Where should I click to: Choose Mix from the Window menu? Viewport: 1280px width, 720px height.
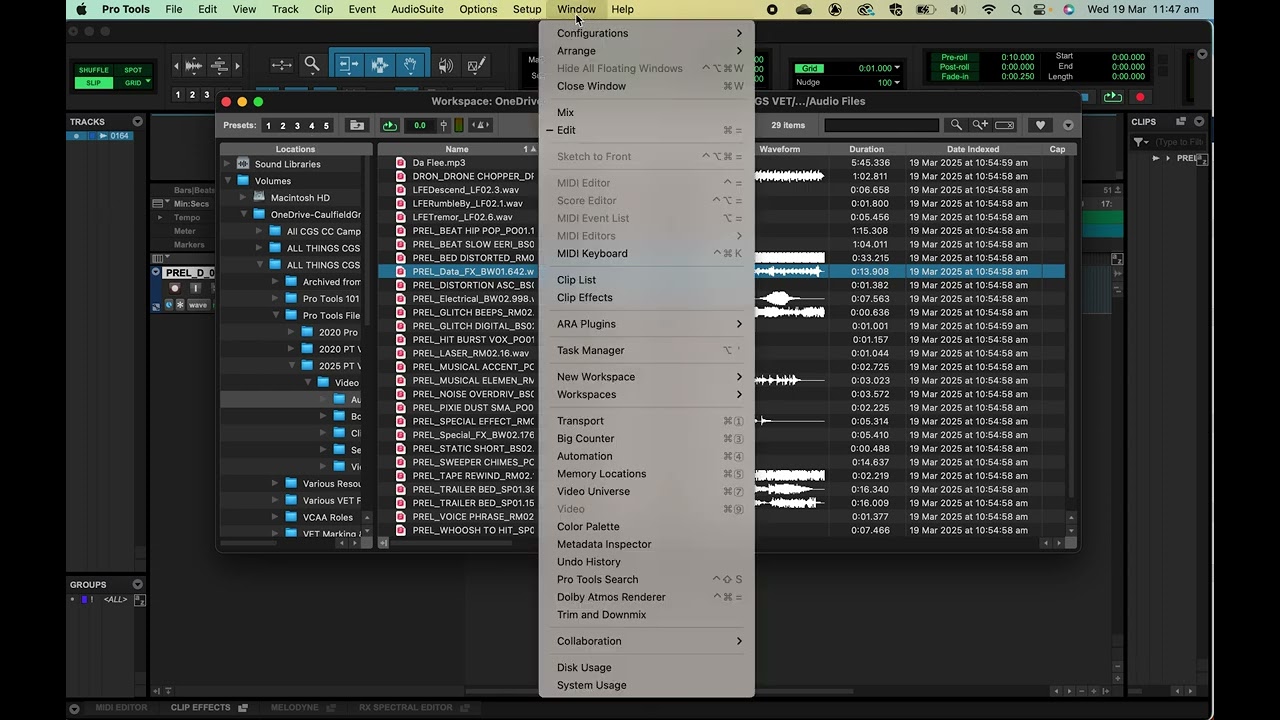coord(647,112)
